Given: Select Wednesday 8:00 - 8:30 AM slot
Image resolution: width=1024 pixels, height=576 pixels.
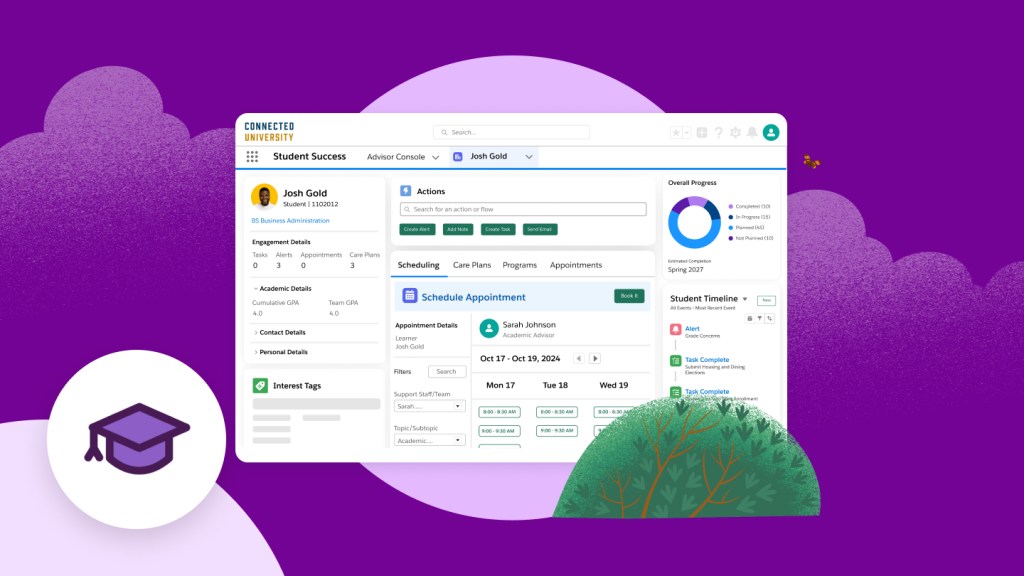Looking at the screenshot, I should coord(613,412).
